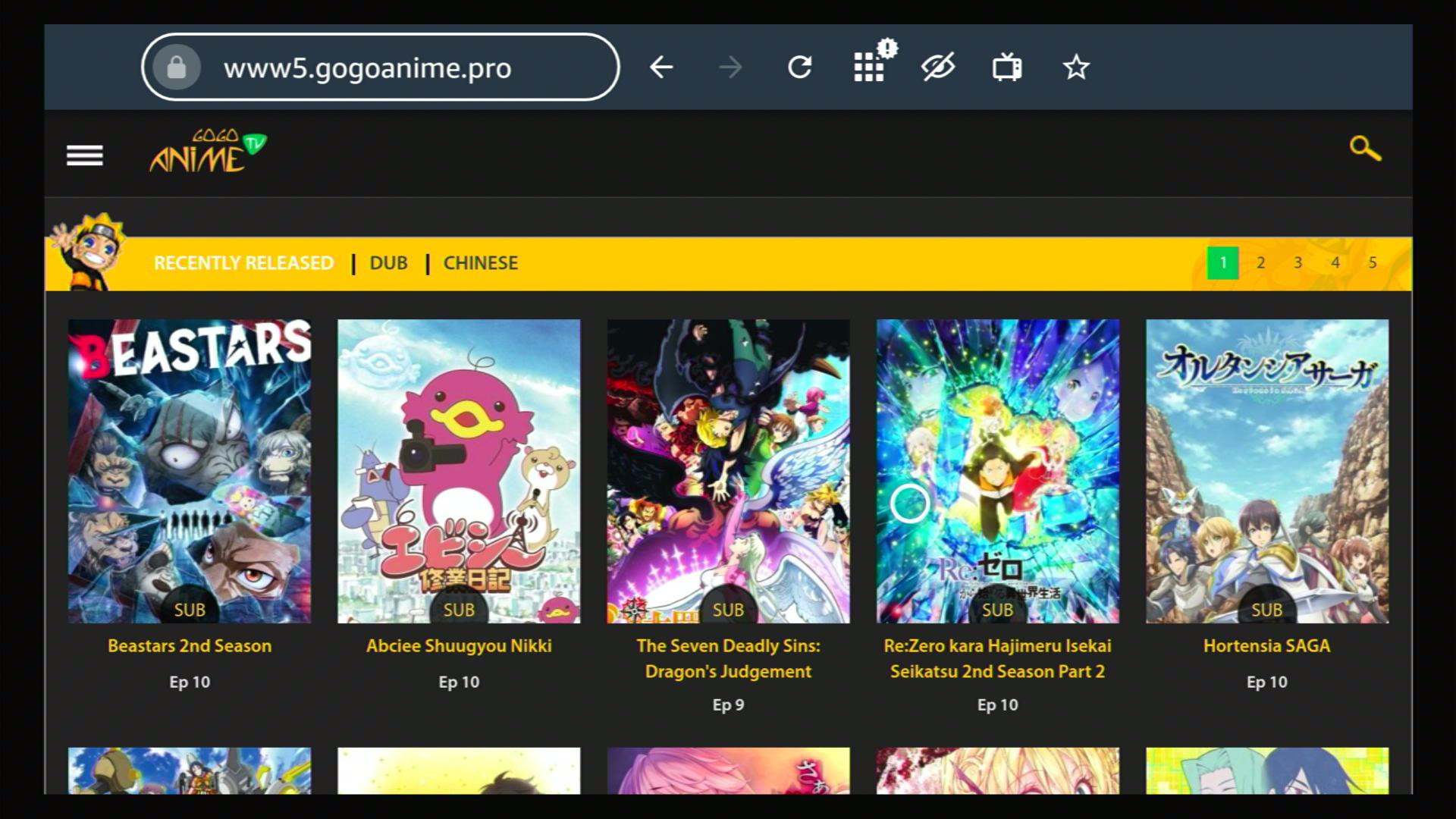
Task: Select the Recently Released tab
Action: pos(243,263)
